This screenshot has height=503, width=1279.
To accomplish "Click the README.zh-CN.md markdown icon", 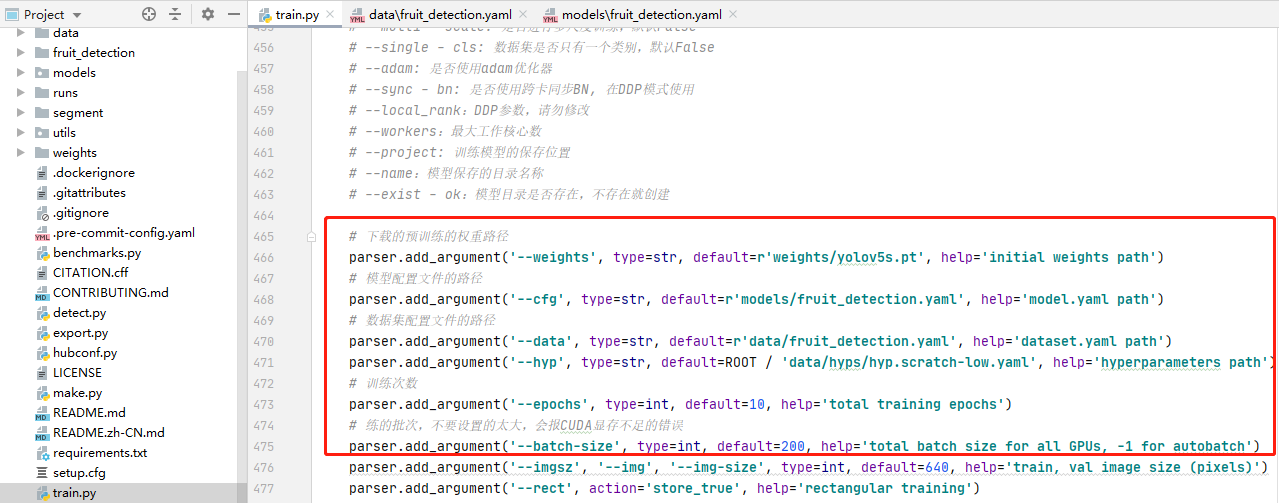I will click(x=41, y=432).
